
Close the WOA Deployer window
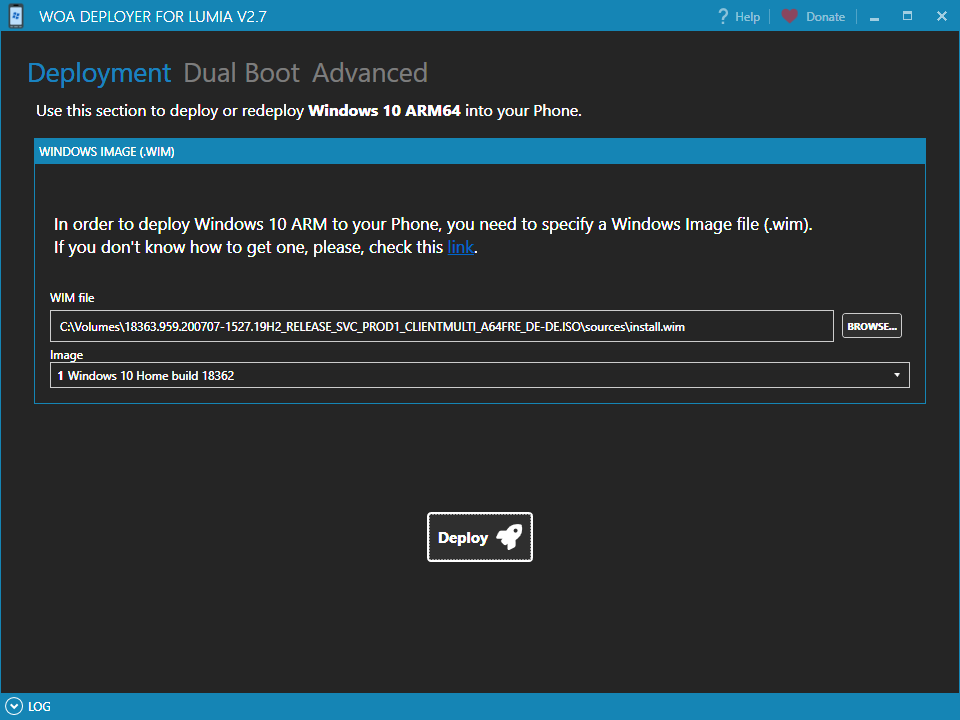click(942, 16)
